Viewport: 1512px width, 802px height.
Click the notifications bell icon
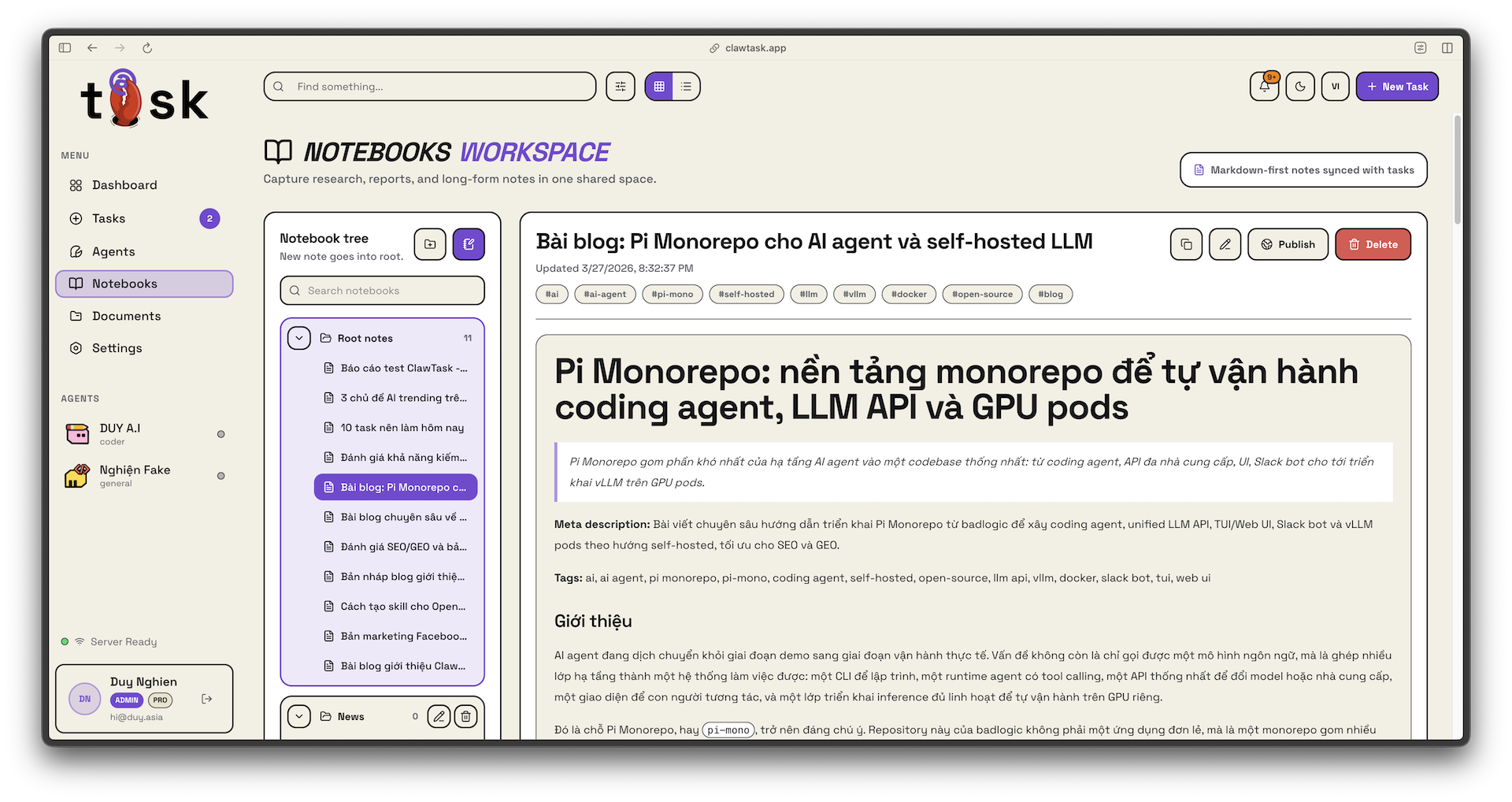point(1264,87)
